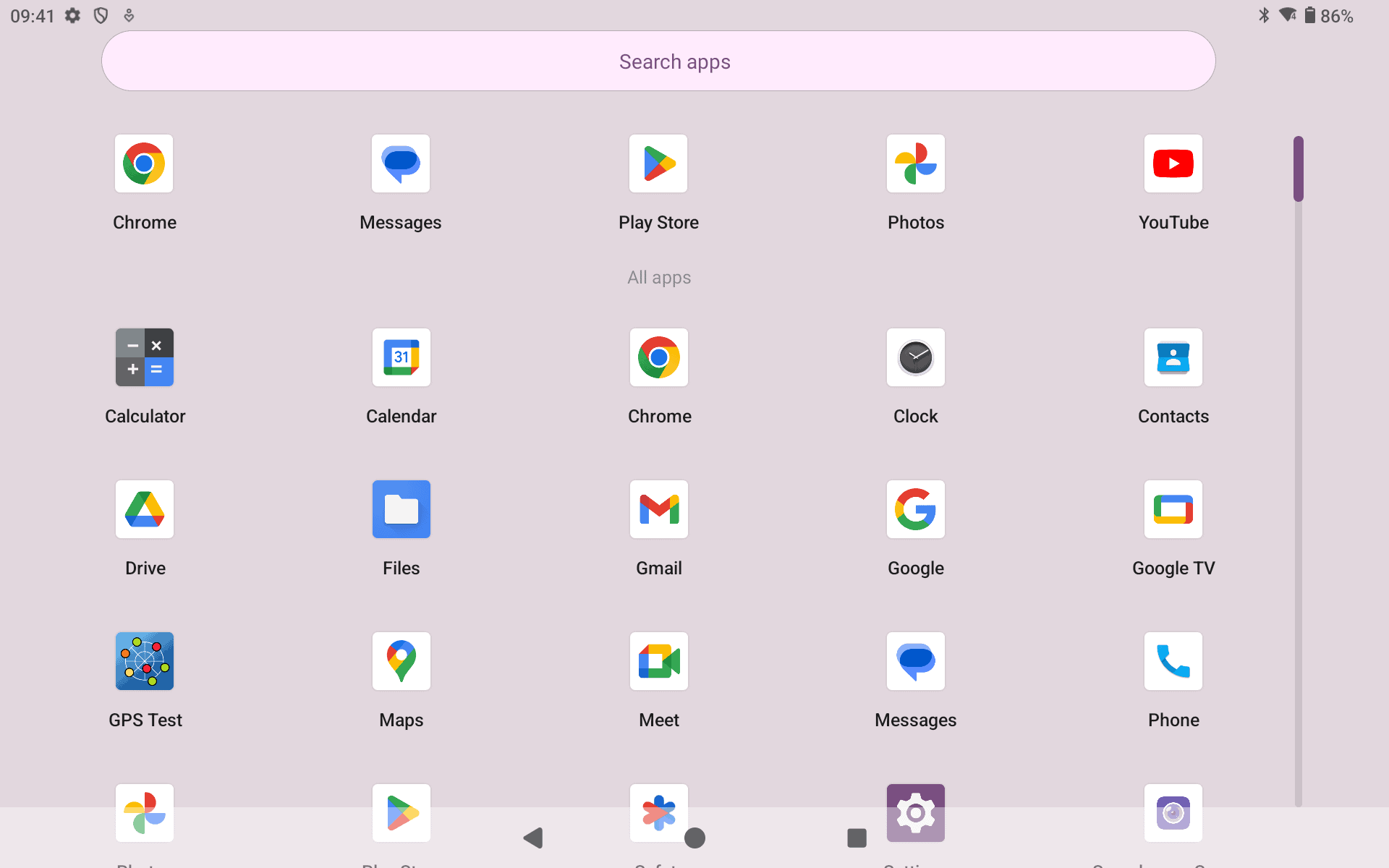Open the Files app
The image size is (1389, 868).
pyautogui.click(x=402, y=509)
